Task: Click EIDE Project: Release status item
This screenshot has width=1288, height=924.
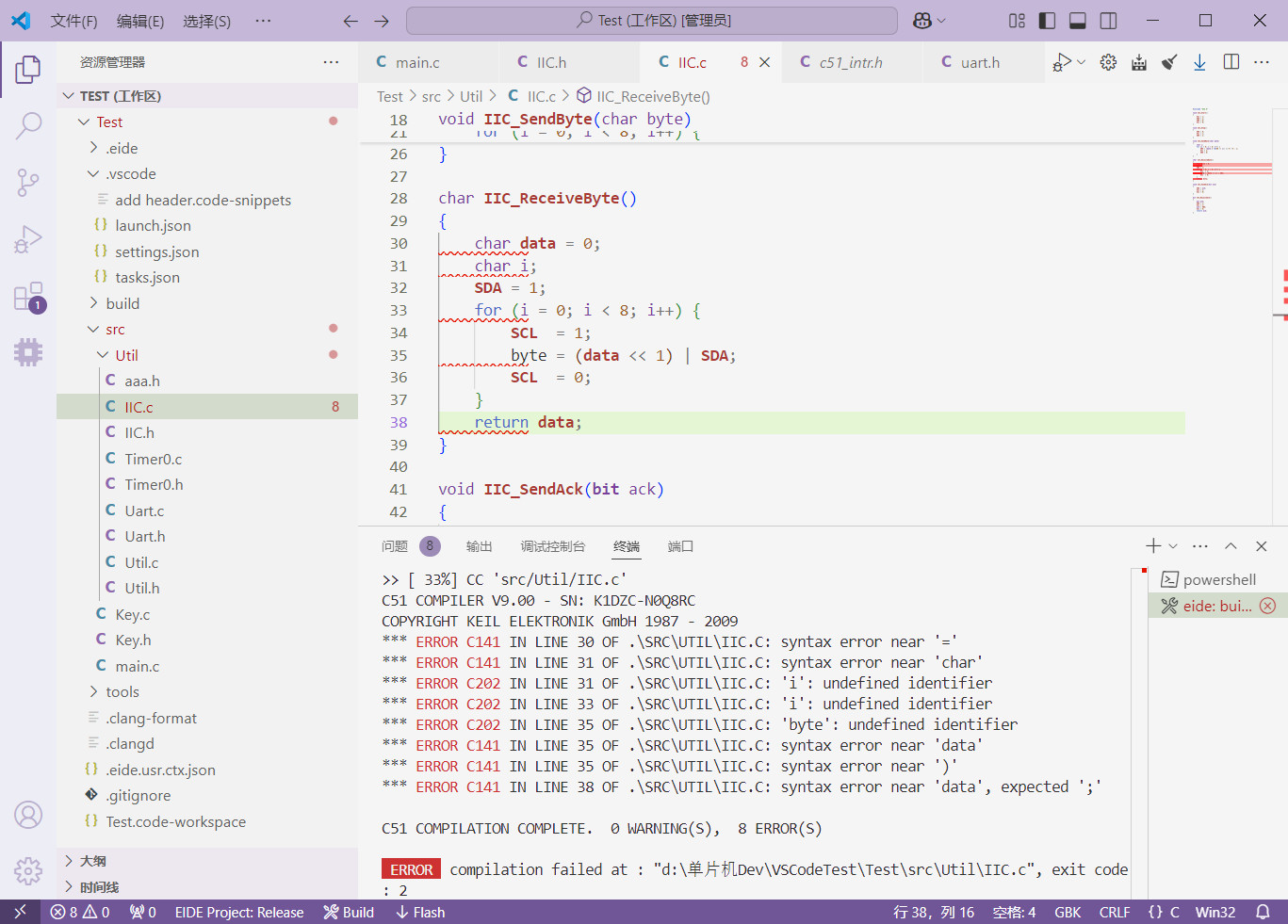Action: tap(239, 913)
